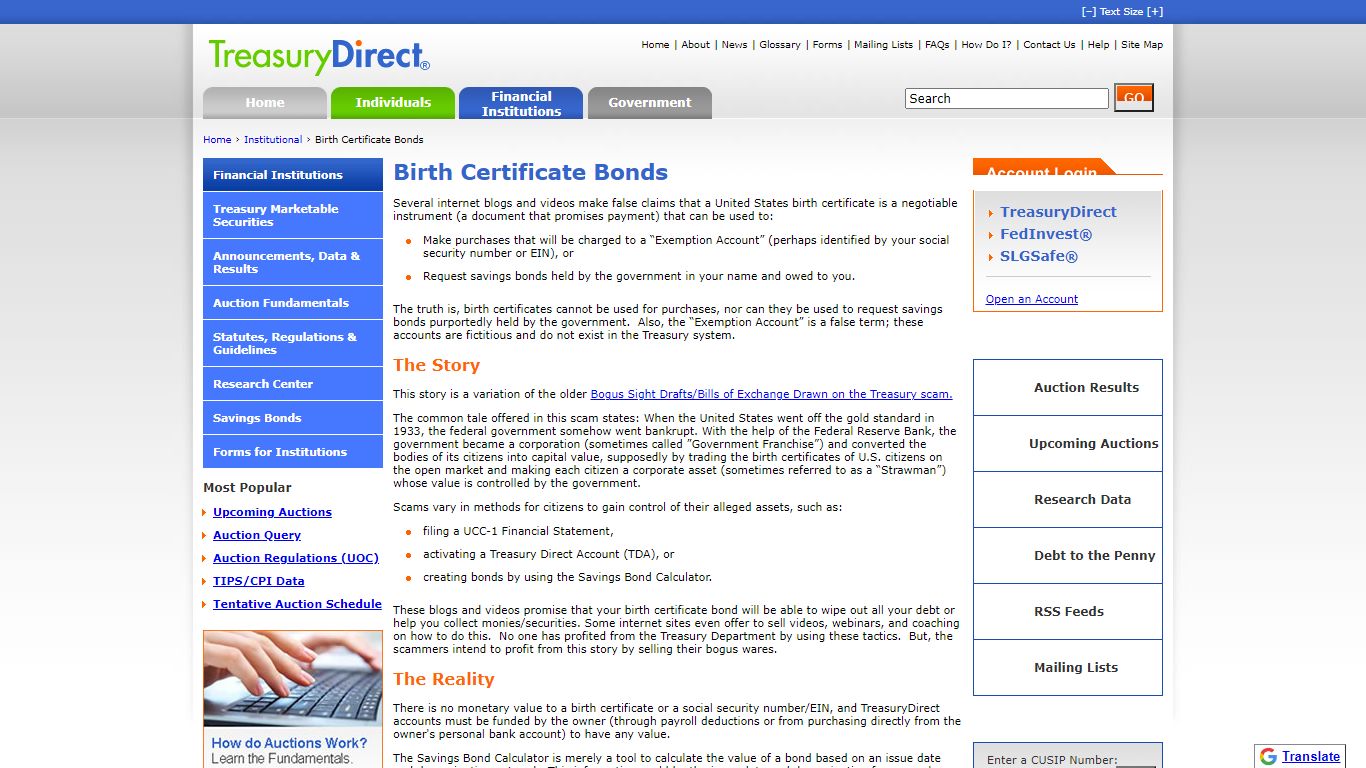This screenshot has width=1366, height=768.
Task: Open the Auction Query link
Action: (257, 535)
